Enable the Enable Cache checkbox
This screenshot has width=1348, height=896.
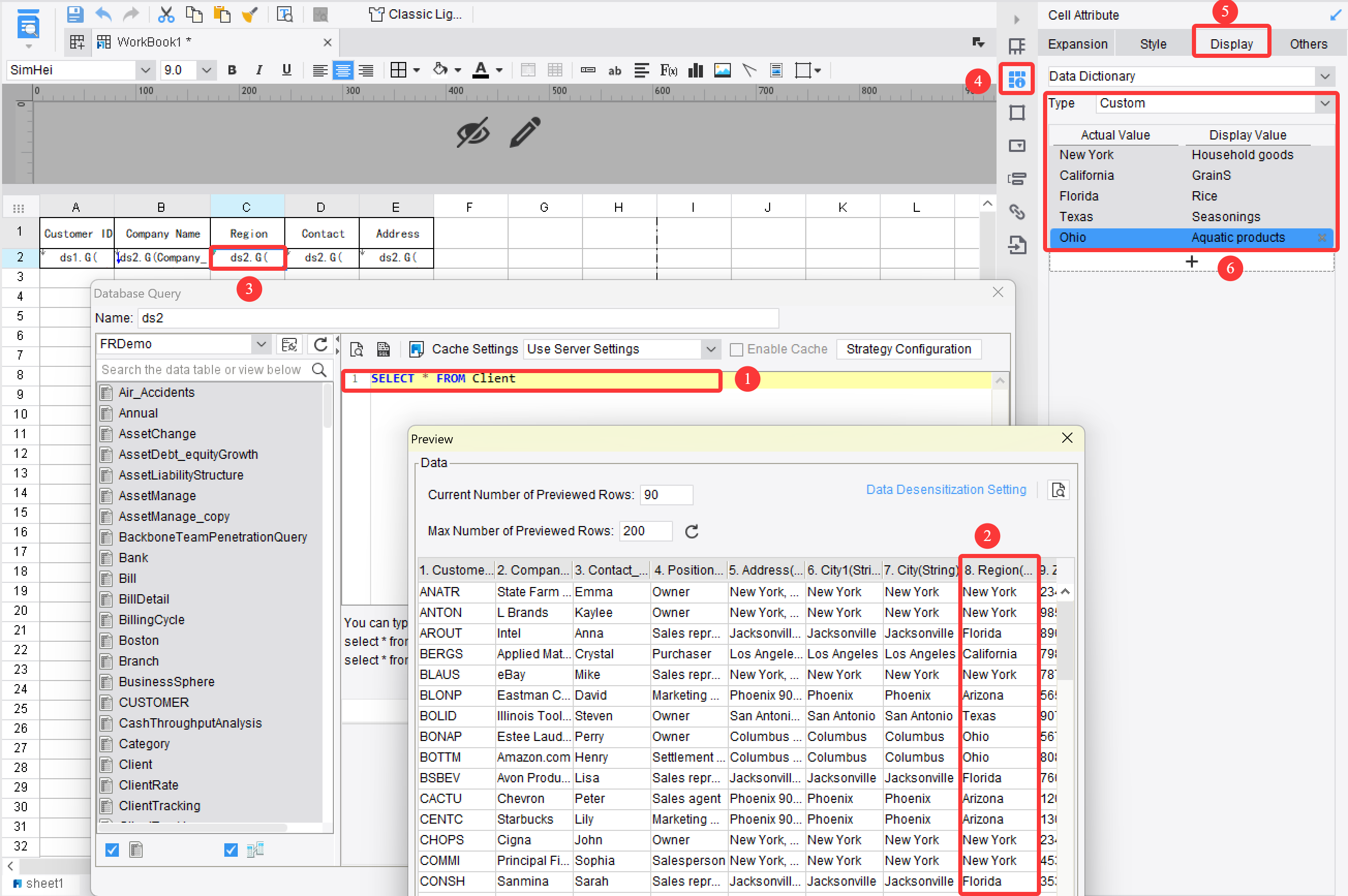point(737,350)
